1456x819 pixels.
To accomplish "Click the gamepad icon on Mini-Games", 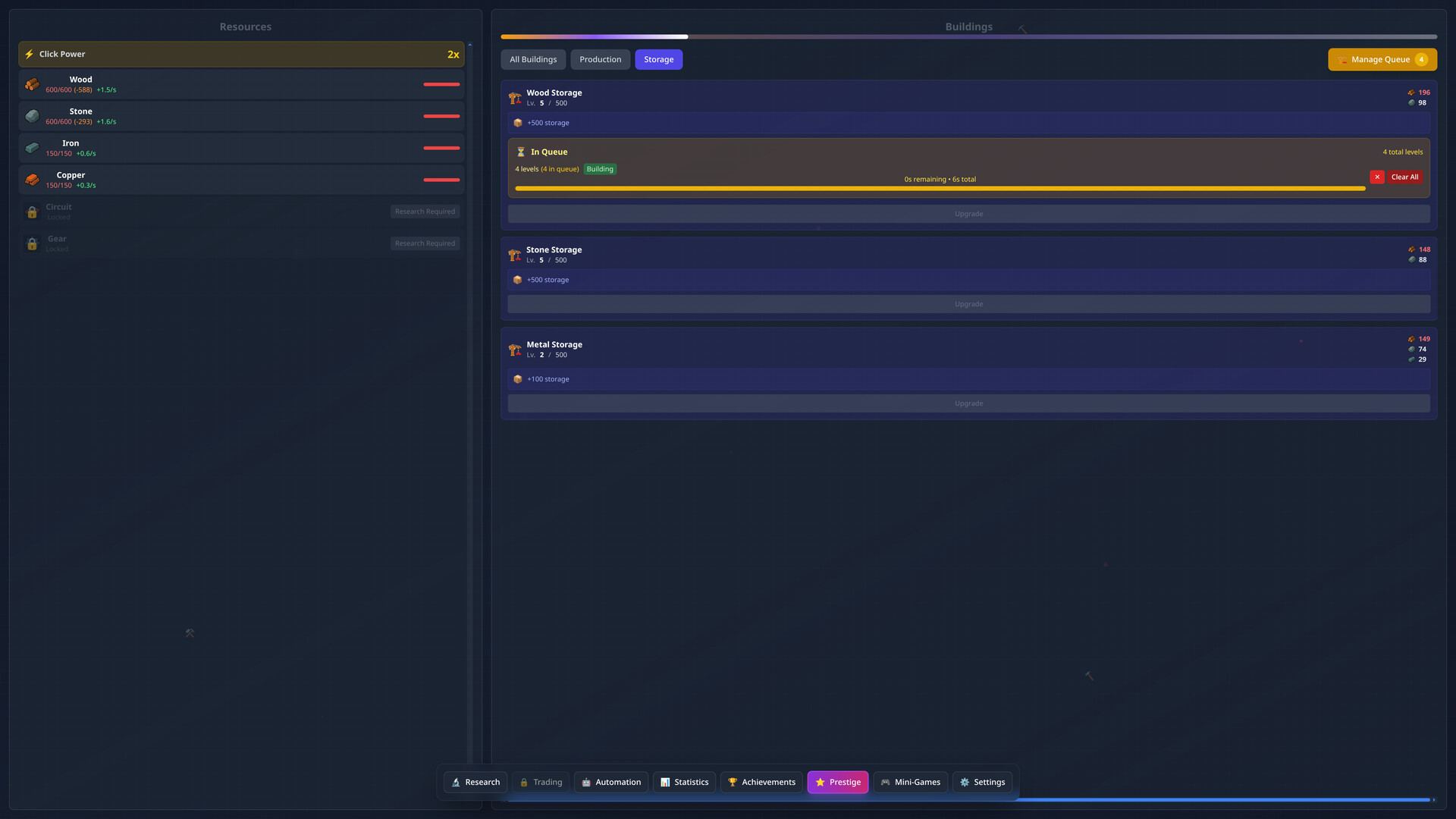I will (x=883, y=782).
